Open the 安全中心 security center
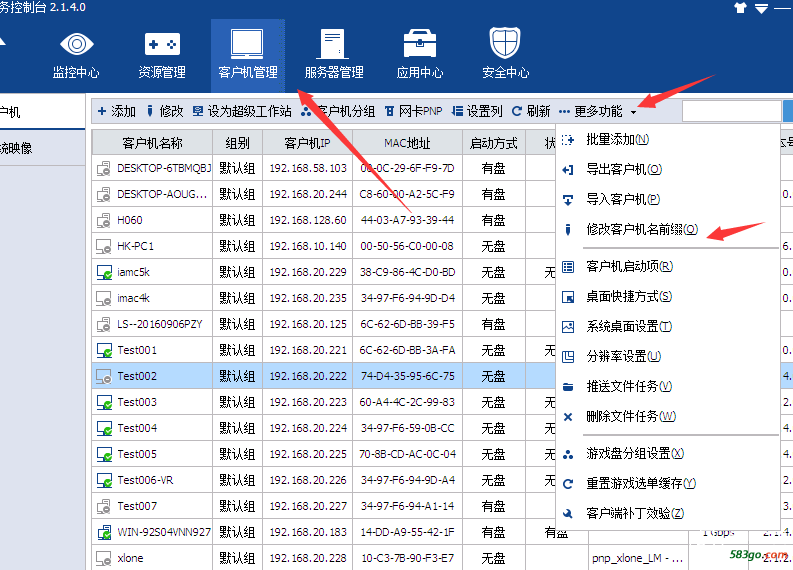Viewport: 793px width, 570px height. (x=505, y=55)
